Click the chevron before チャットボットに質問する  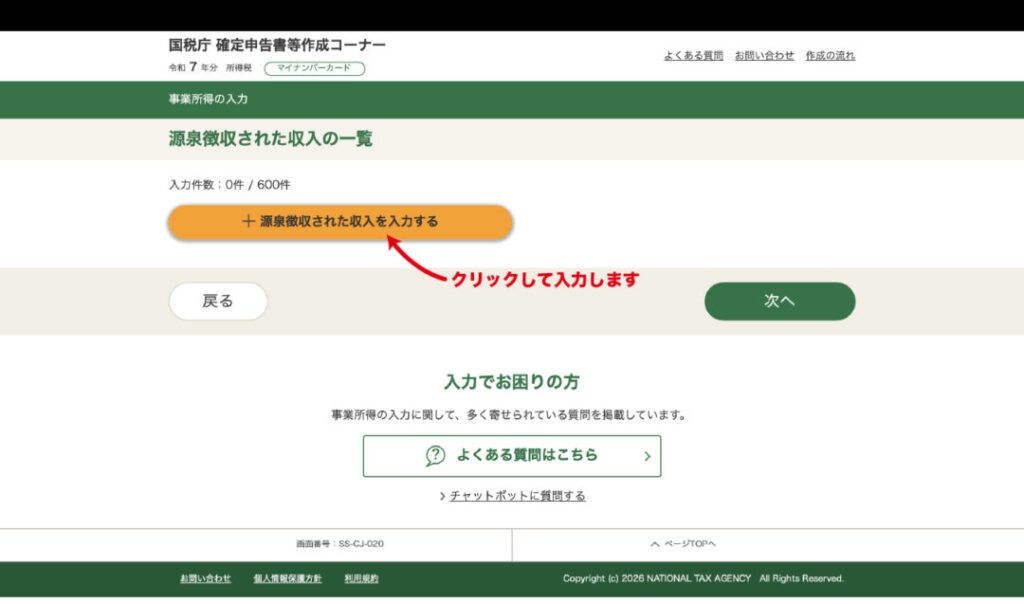coord(442,497)
